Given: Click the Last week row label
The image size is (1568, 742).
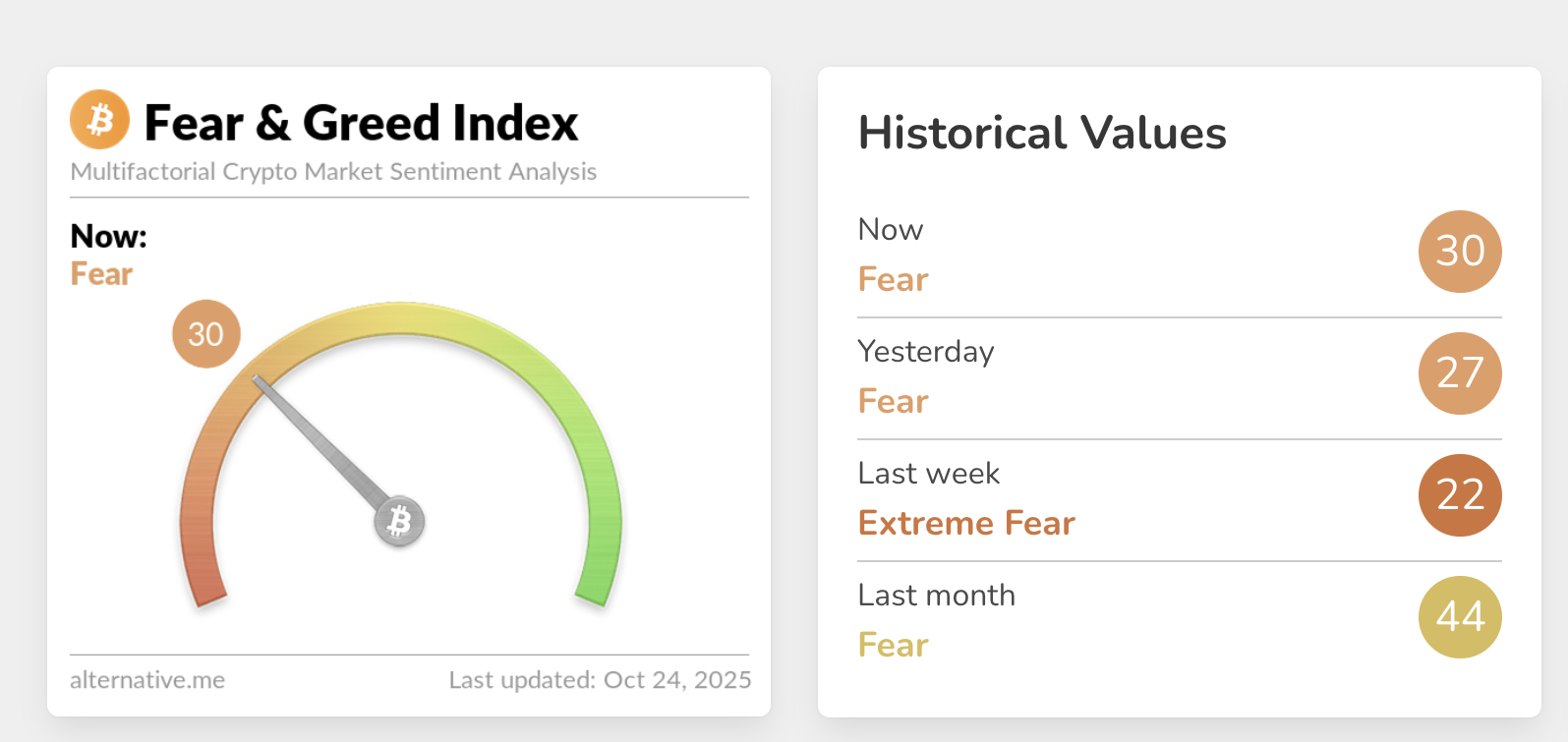Looking at the screenshot, I should click(928, 474).
